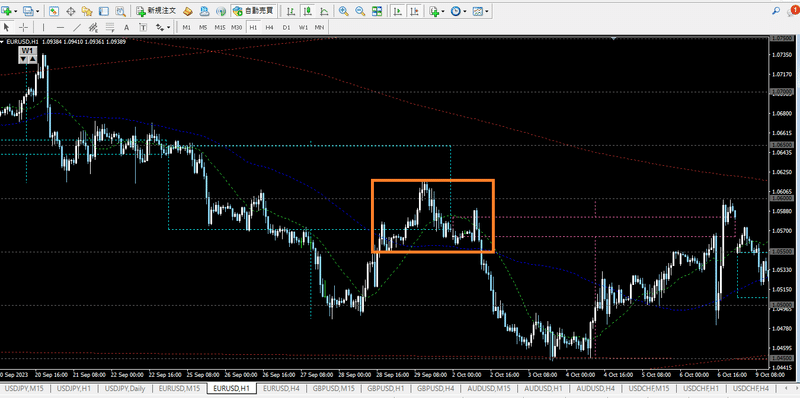Toggle the 自動売買 auto trading button
The image size is (800, 398).
tap(253, 11)
